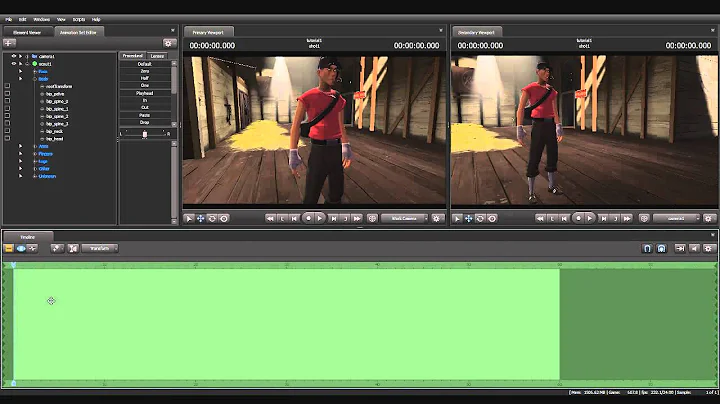Click the timeline frame-range icon beside Transform
This screenshot has width=720, height=404.
click(x=73, y=248)
